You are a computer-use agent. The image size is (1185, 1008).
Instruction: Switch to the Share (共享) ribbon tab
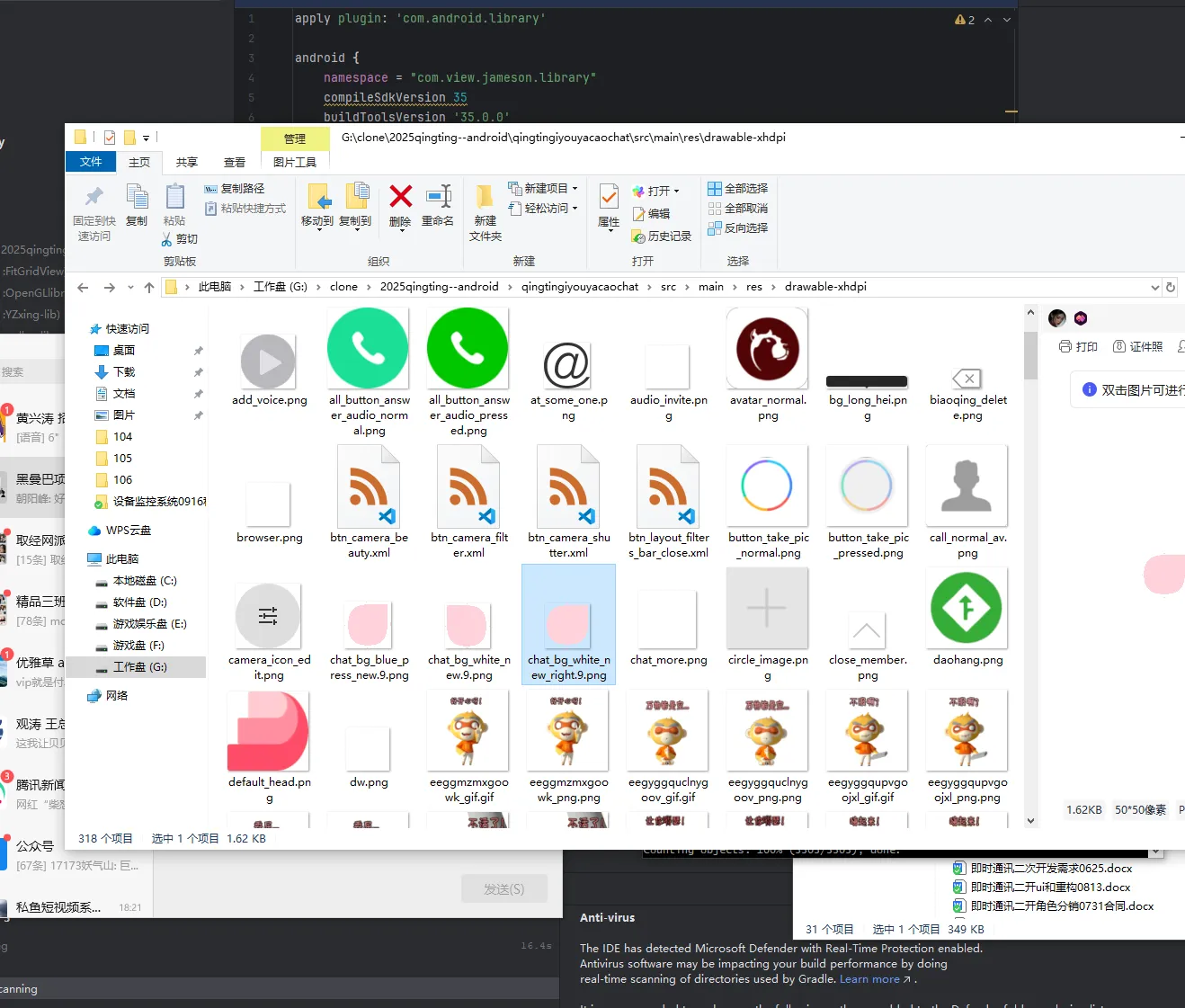click(x=187, y=163)
